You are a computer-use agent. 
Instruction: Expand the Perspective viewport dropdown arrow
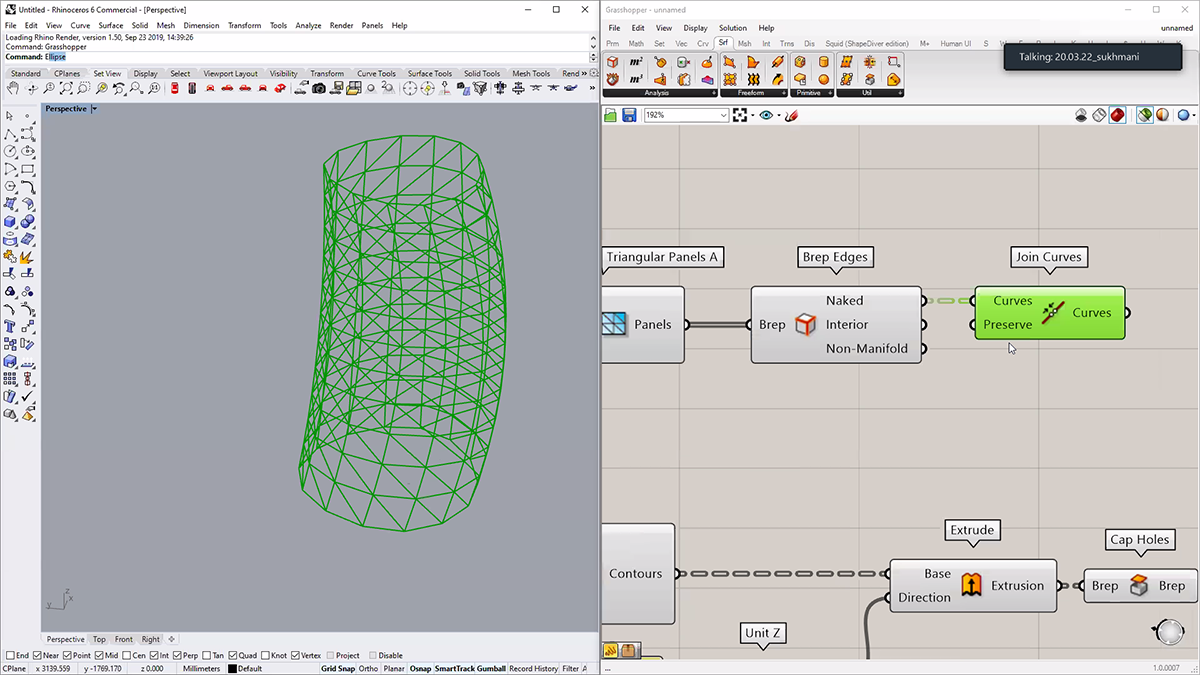tap(94, 109)
